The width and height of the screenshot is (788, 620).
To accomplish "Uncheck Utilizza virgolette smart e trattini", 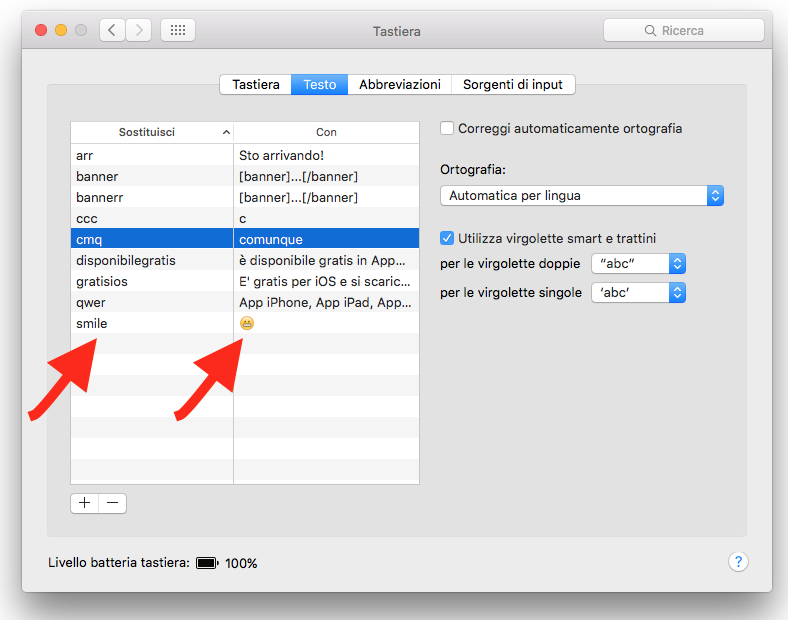I will [x=447, y=238].
